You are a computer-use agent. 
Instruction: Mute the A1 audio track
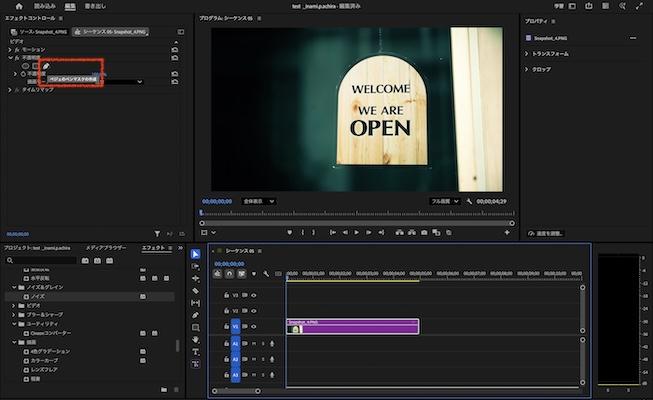(254, 344)
